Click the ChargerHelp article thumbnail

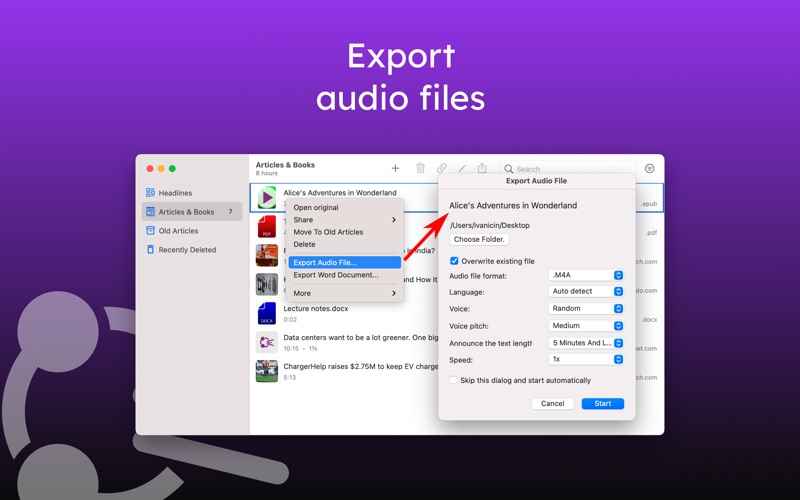tap(267, 371)
